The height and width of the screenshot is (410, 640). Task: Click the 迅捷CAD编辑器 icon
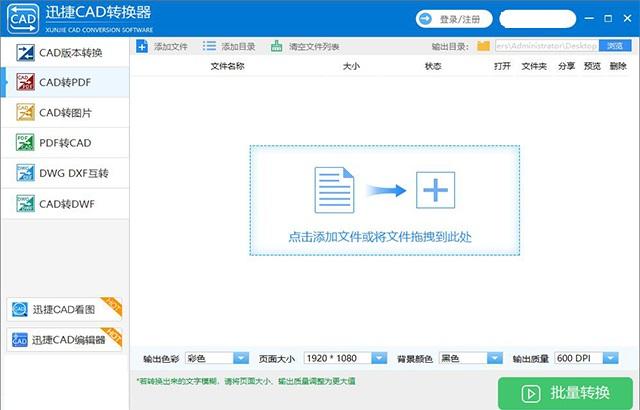click(x=20, y=339)
